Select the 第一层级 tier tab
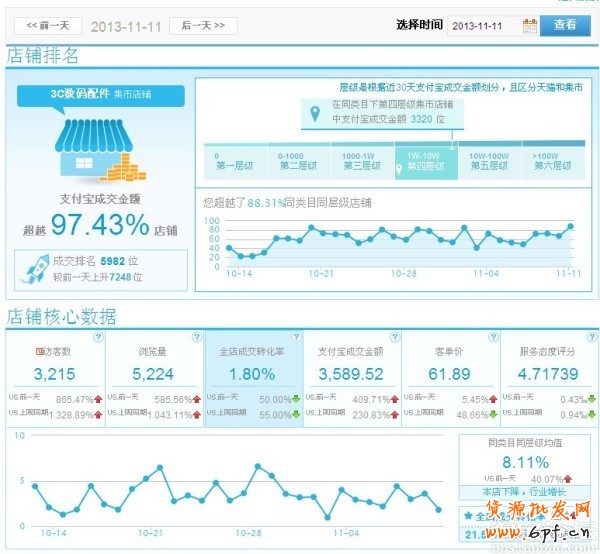The height and width of the screenshot is (554, 600). point(232,161)
